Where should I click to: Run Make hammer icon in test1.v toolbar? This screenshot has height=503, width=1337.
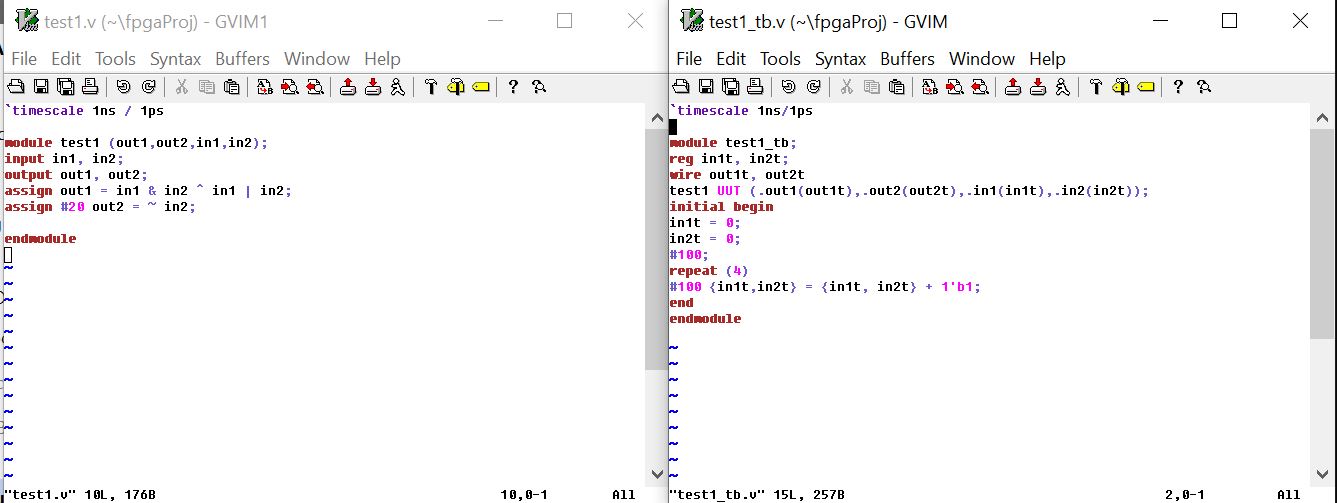(x=431, y=87)
